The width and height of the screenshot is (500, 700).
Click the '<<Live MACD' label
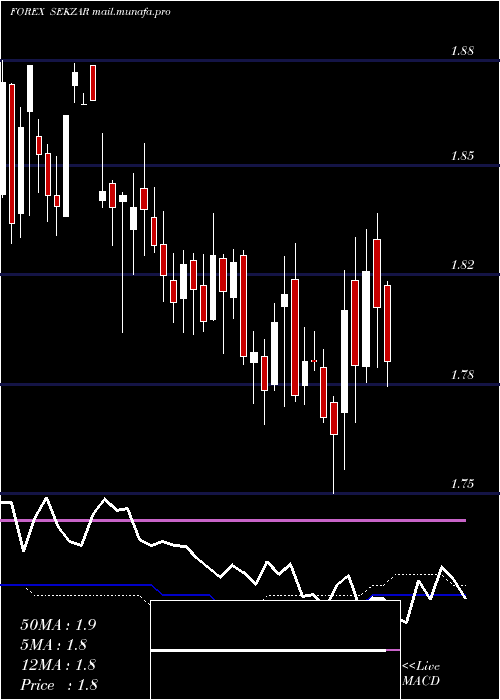[x=421, y=674]
